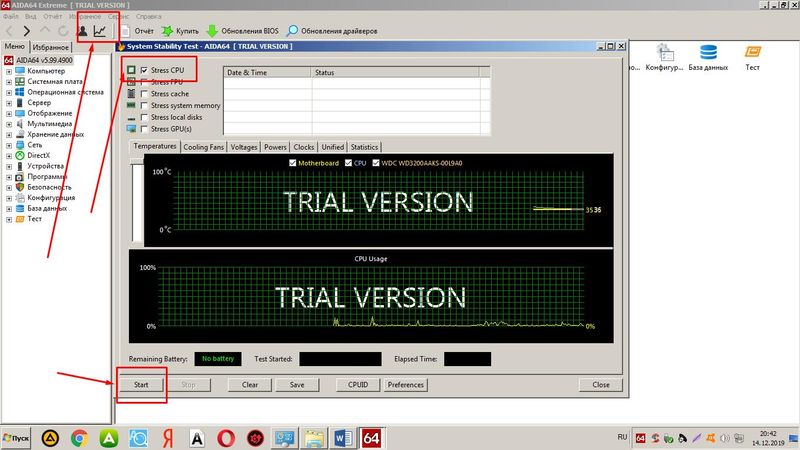Open the system stability graph toolbar icon

(100, 31)
